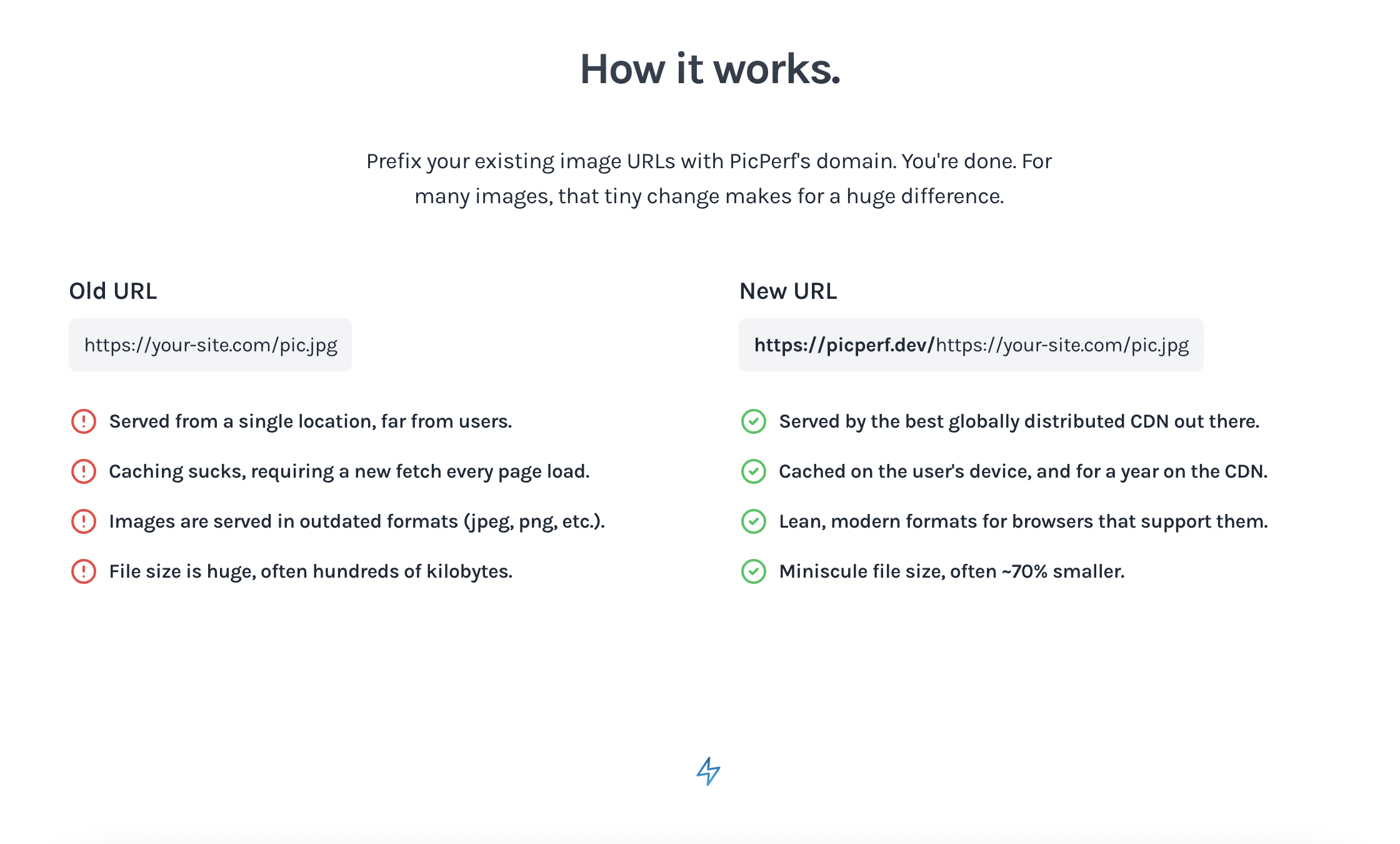Click the blue lightning bolt icon

(709, 771)
